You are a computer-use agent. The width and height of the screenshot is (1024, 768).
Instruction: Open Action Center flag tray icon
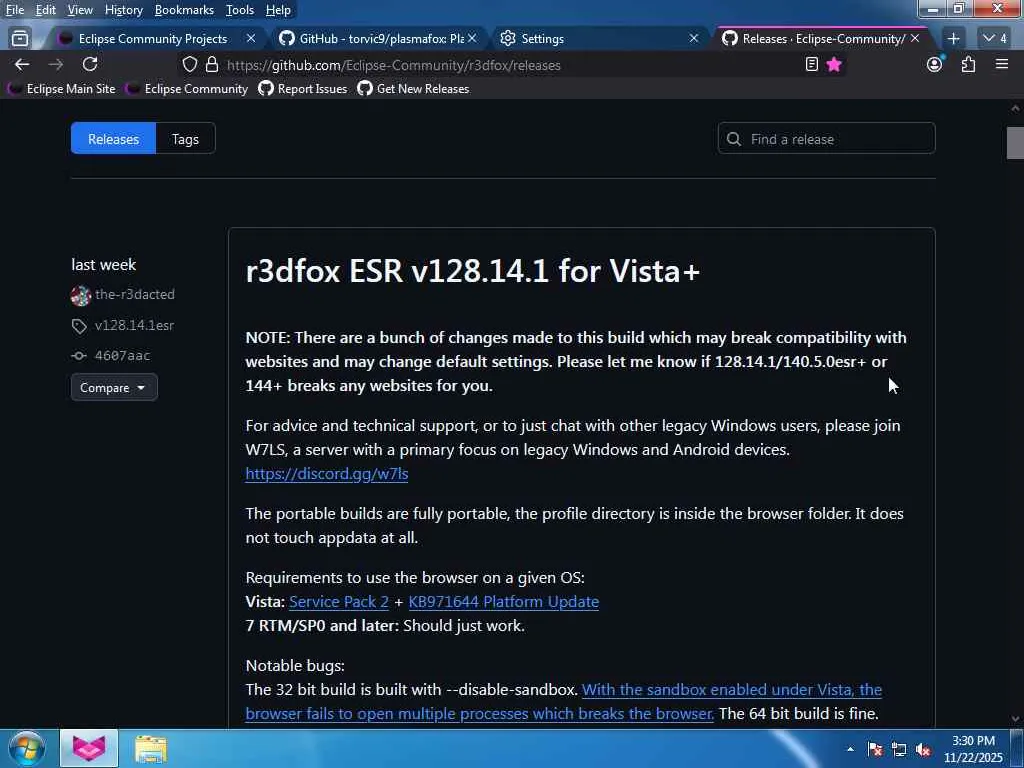875,749
